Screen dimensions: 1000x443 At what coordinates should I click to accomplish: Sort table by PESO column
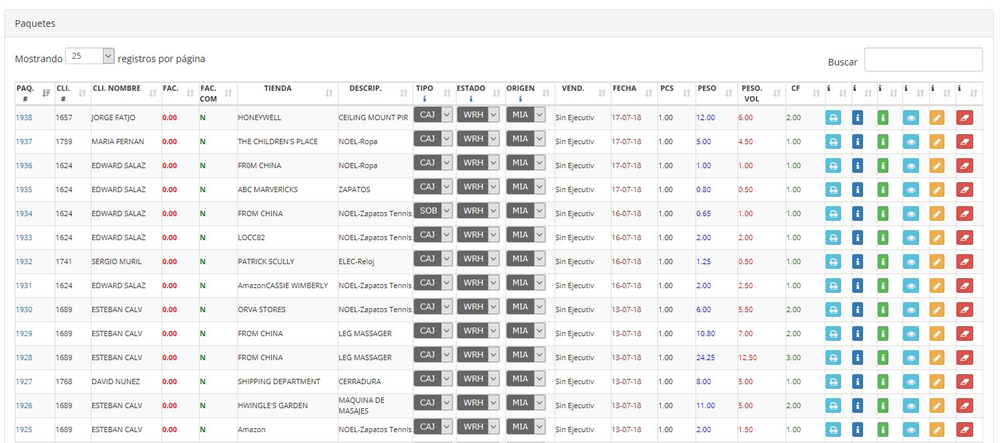(716, 93)
